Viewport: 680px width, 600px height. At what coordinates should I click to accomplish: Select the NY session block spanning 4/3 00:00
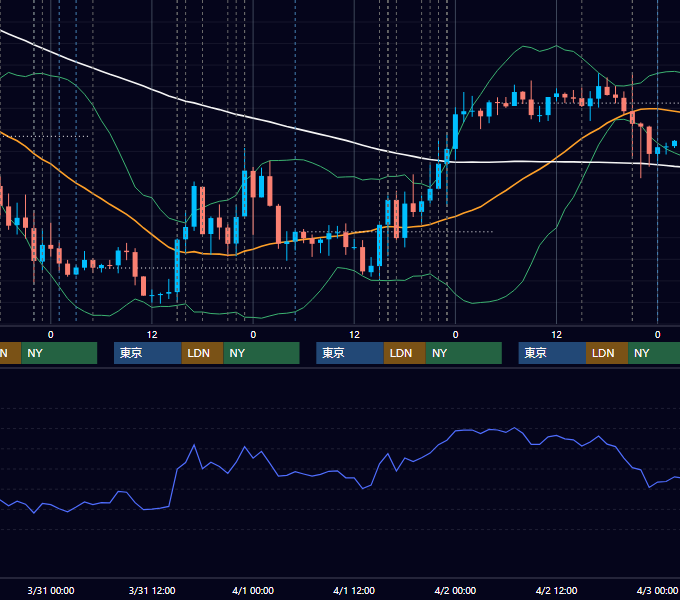coord(654,353)
